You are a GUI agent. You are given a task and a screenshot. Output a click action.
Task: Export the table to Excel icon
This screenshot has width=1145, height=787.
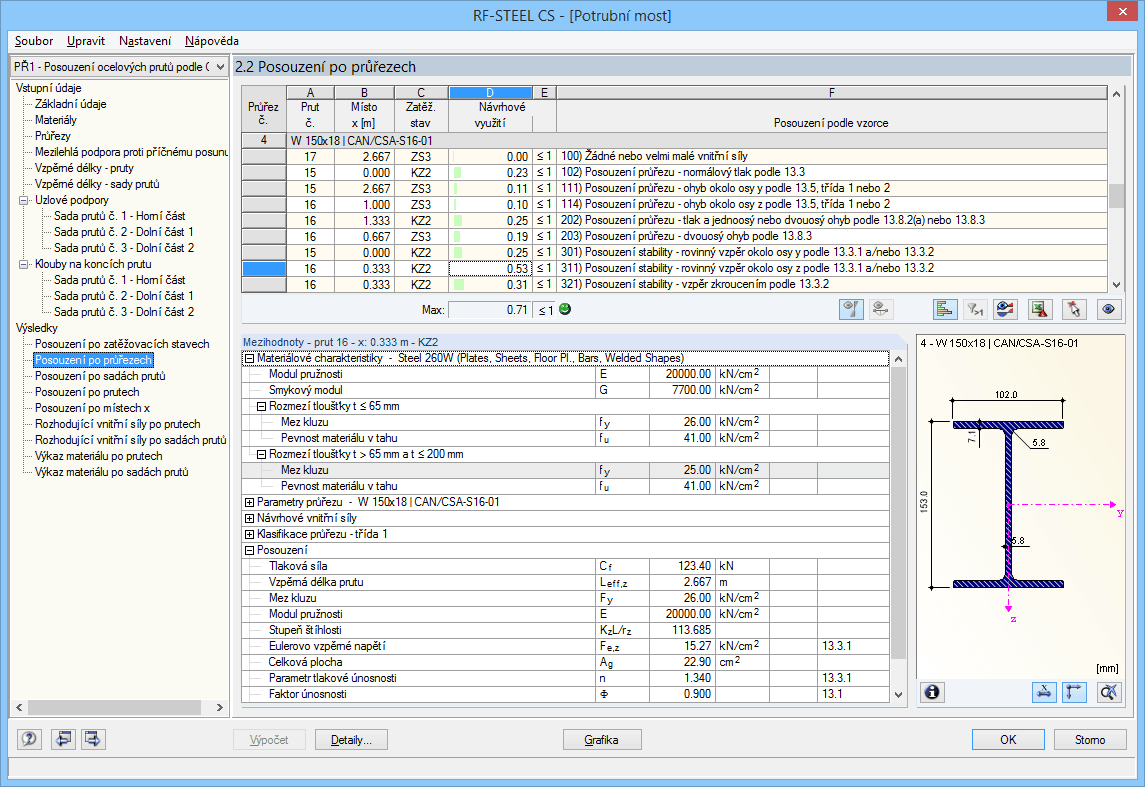tap(1040, 310)
